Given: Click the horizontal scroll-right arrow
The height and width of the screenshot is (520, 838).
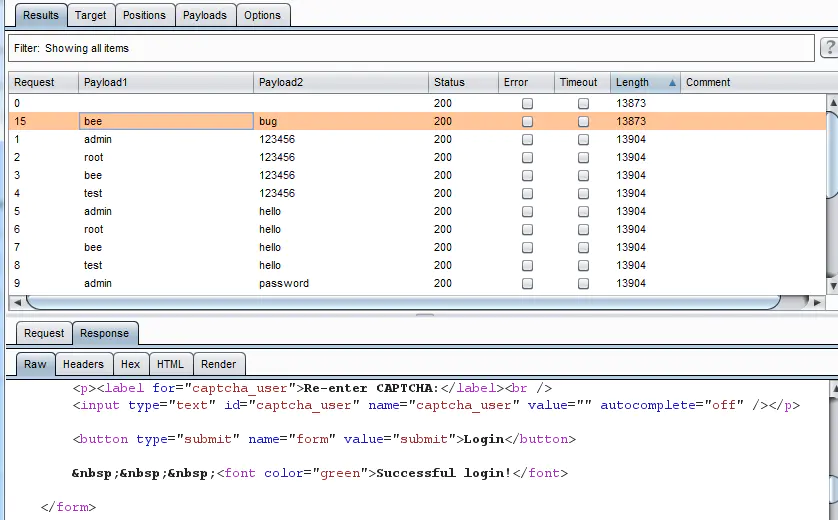Looking at the screenshot, I should tap(817, 302).
